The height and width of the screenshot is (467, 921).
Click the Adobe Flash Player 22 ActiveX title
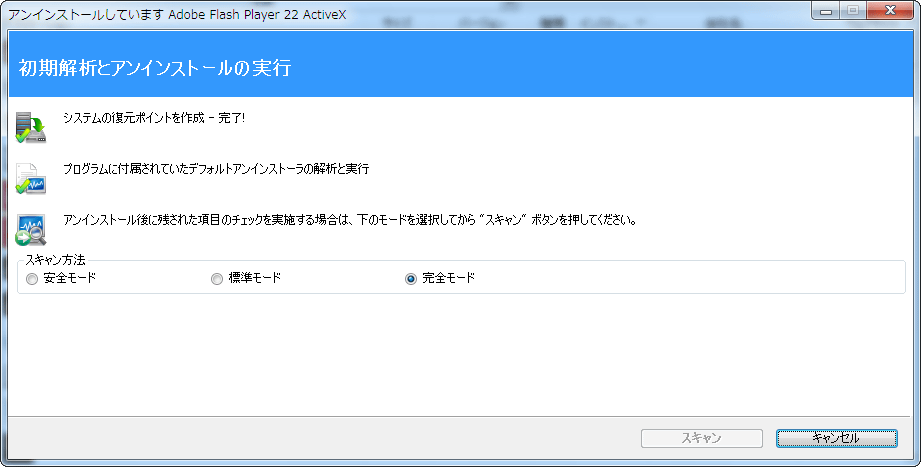177,15
